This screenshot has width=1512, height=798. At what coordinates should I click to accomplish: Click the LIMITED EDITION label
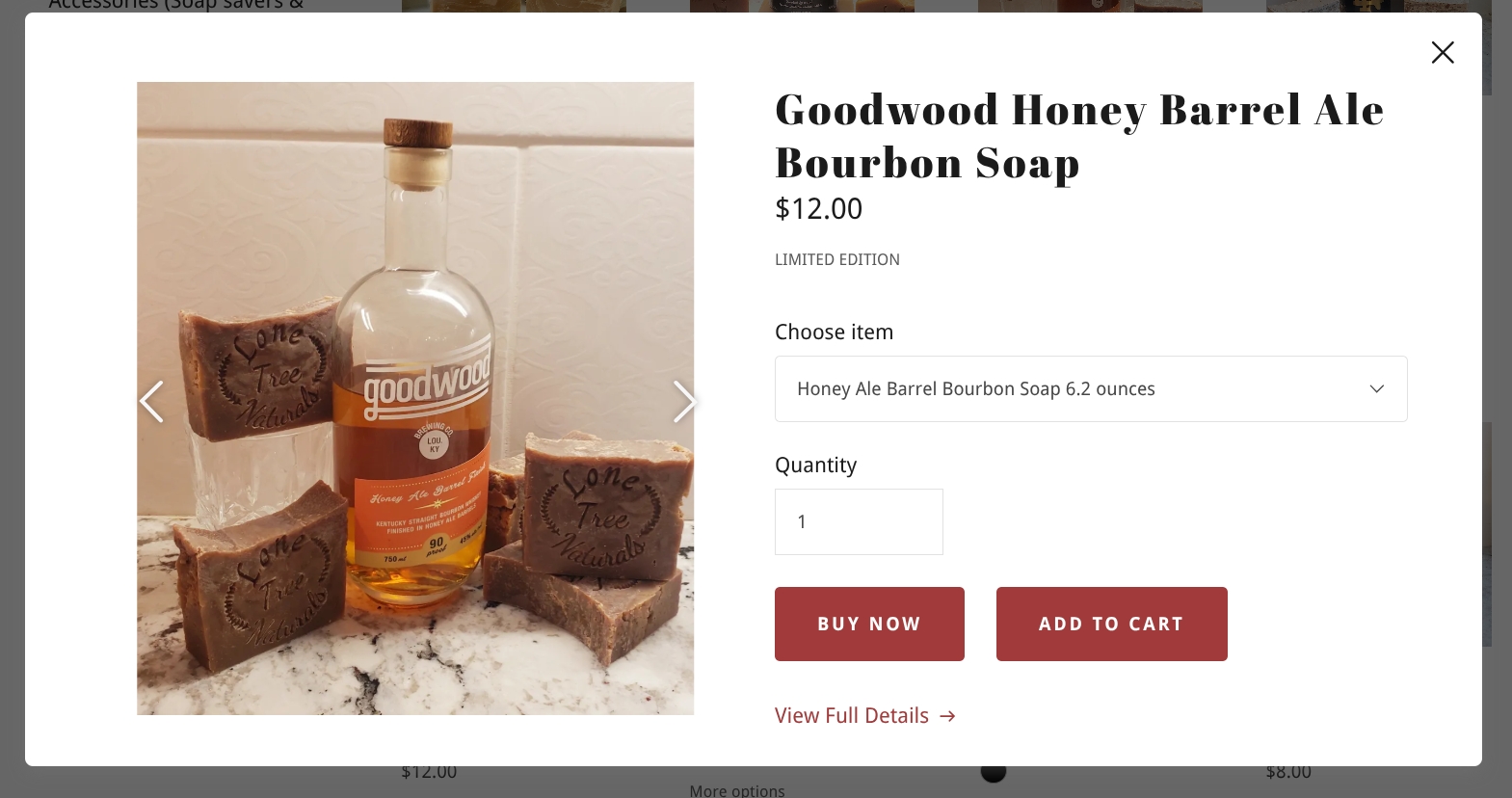click(x=837, y=259)
